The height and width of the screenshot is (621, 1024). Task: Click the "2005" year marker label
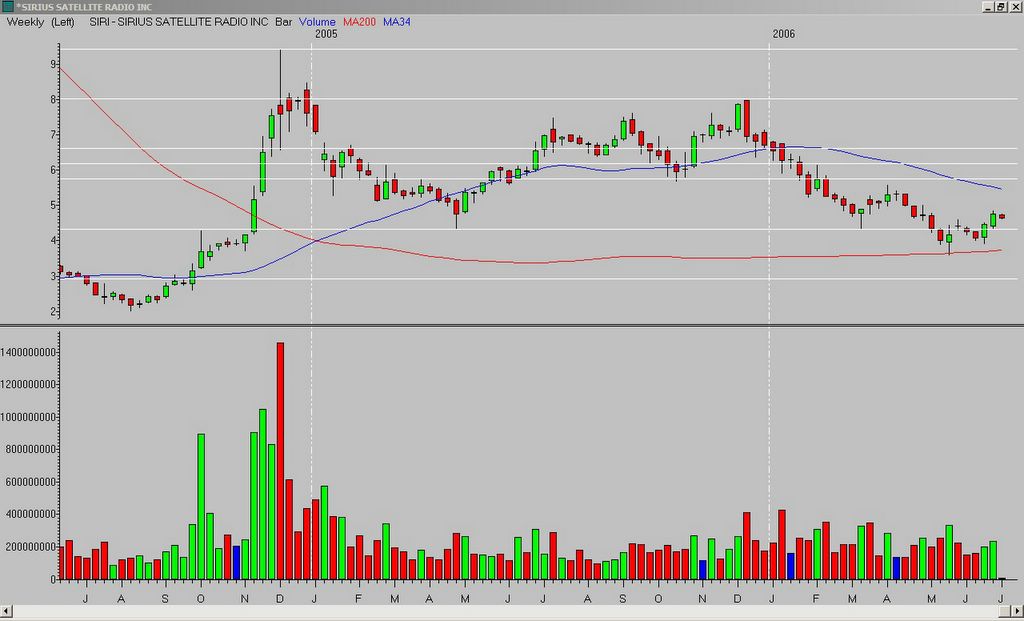click(x=326, y=34)
